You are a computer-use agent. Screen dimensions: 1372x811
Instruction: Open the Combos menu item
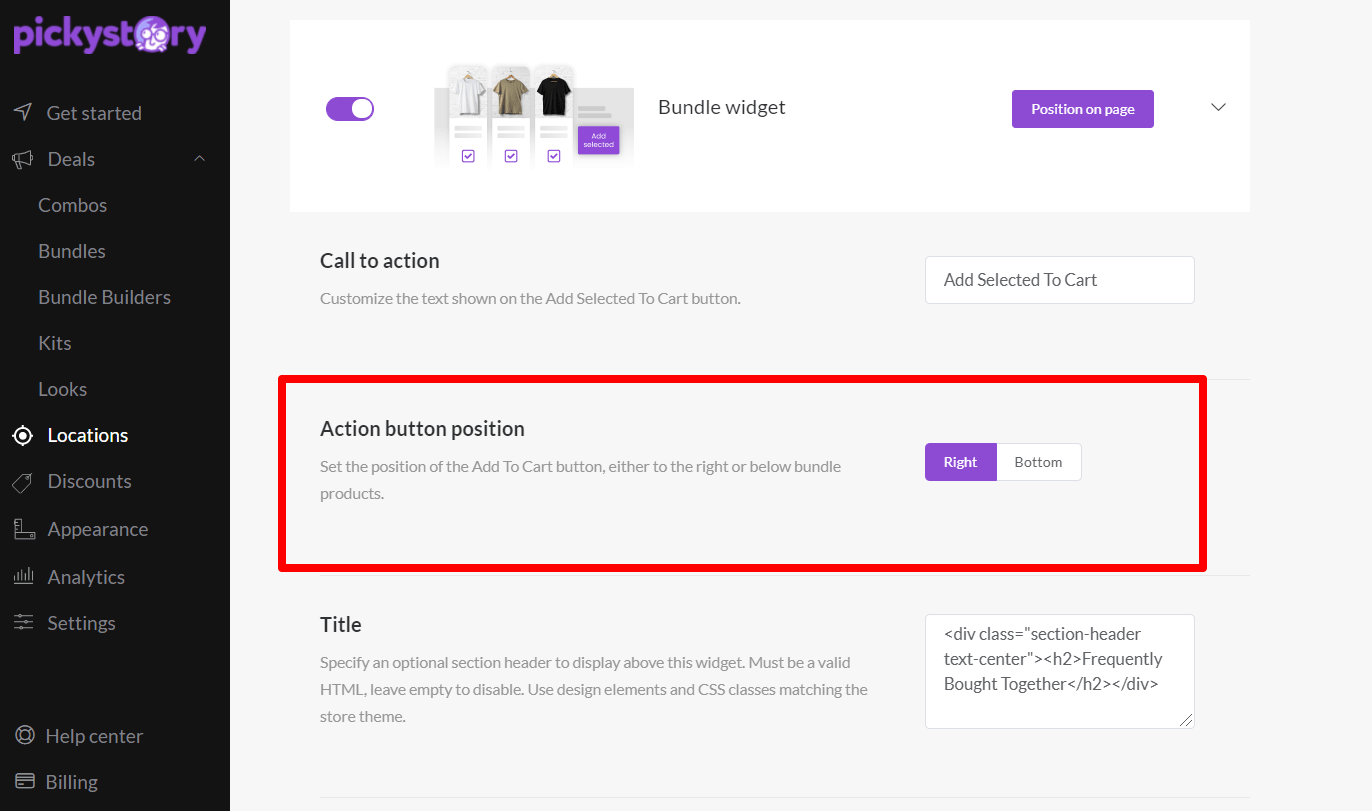(72, 205)
